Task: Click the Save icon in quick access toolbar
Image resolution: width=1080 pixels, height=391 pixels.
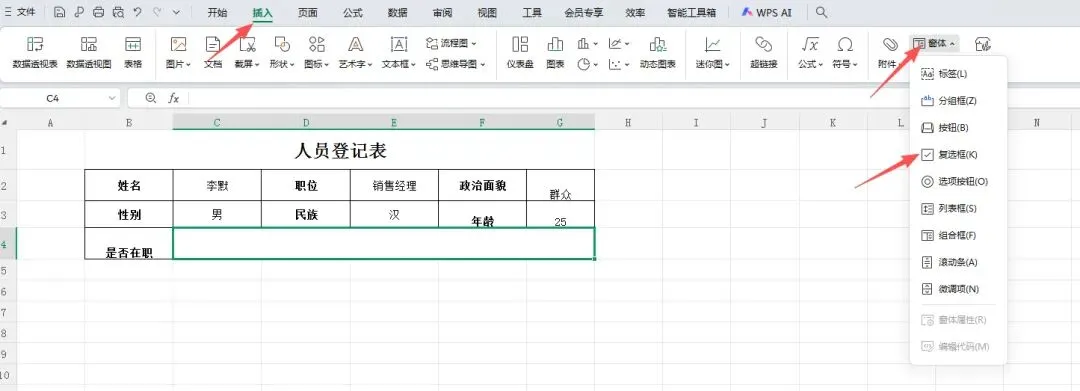Action: coord(59,12)
